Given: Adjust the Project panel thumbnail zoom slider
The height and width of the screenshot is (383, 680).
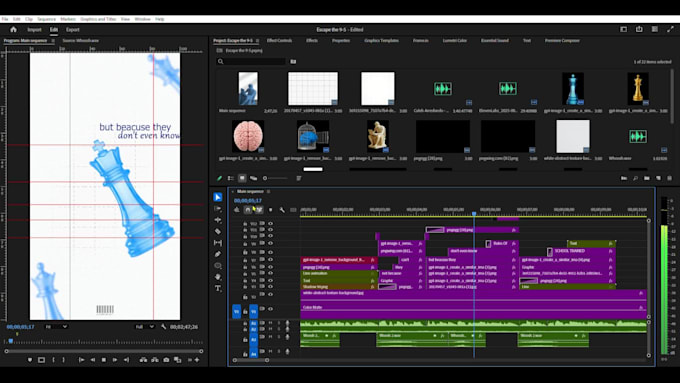Looking at the screenshot, I should tap(276, 178).
